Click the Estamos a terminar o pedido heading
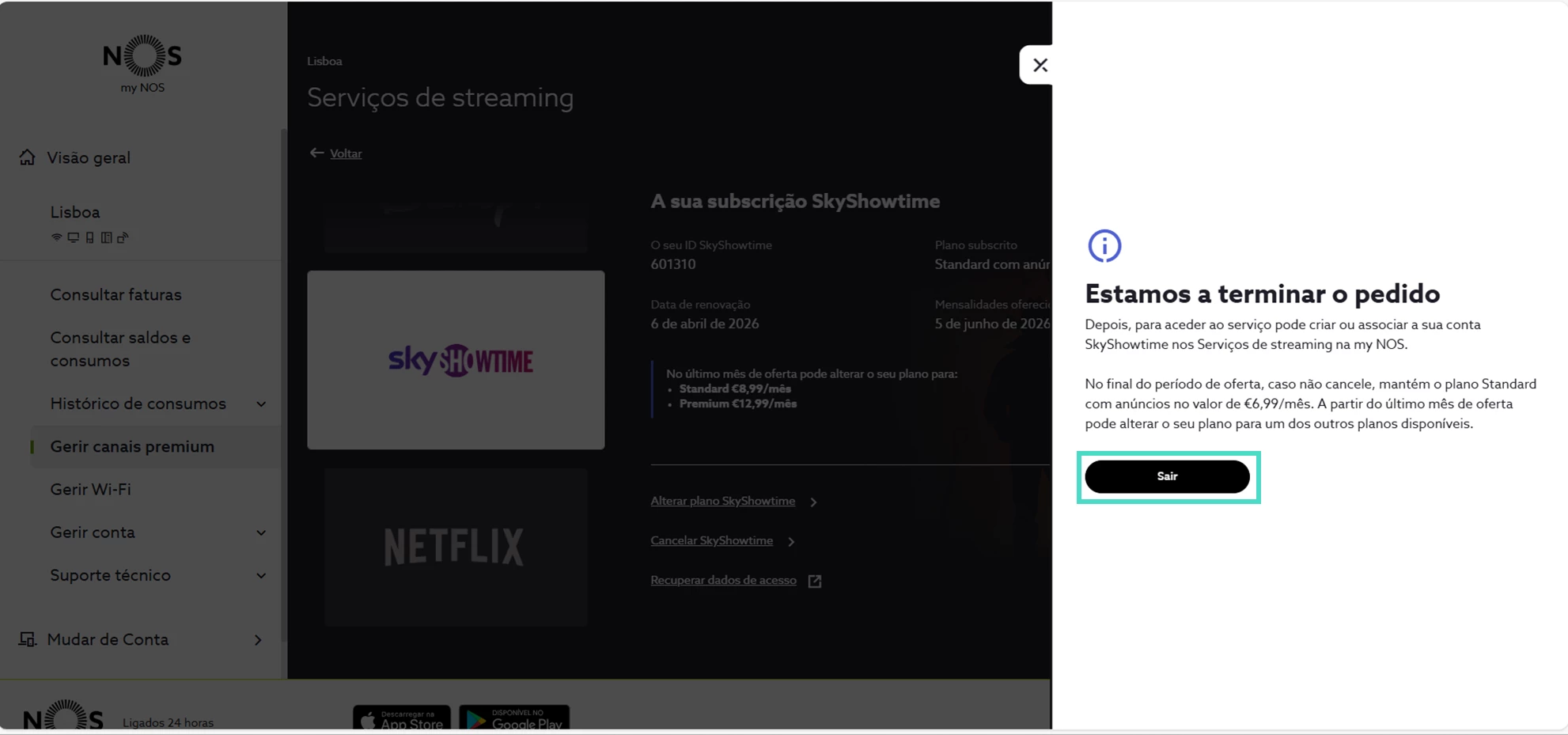Screen dimensions: 1568x735 [1263, 294]
